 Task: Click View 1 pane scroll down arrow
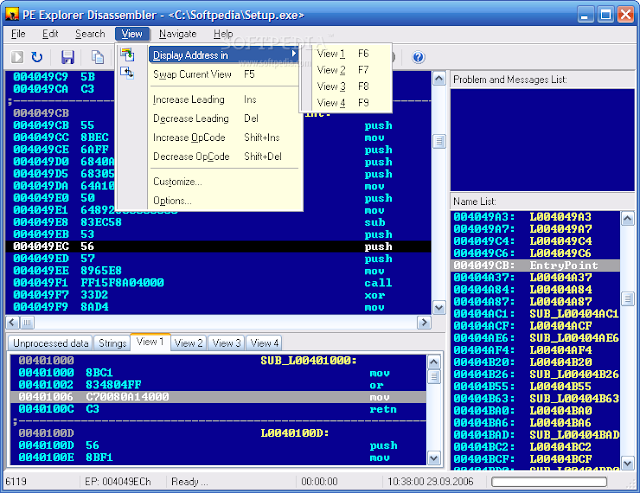click(433, 458)
